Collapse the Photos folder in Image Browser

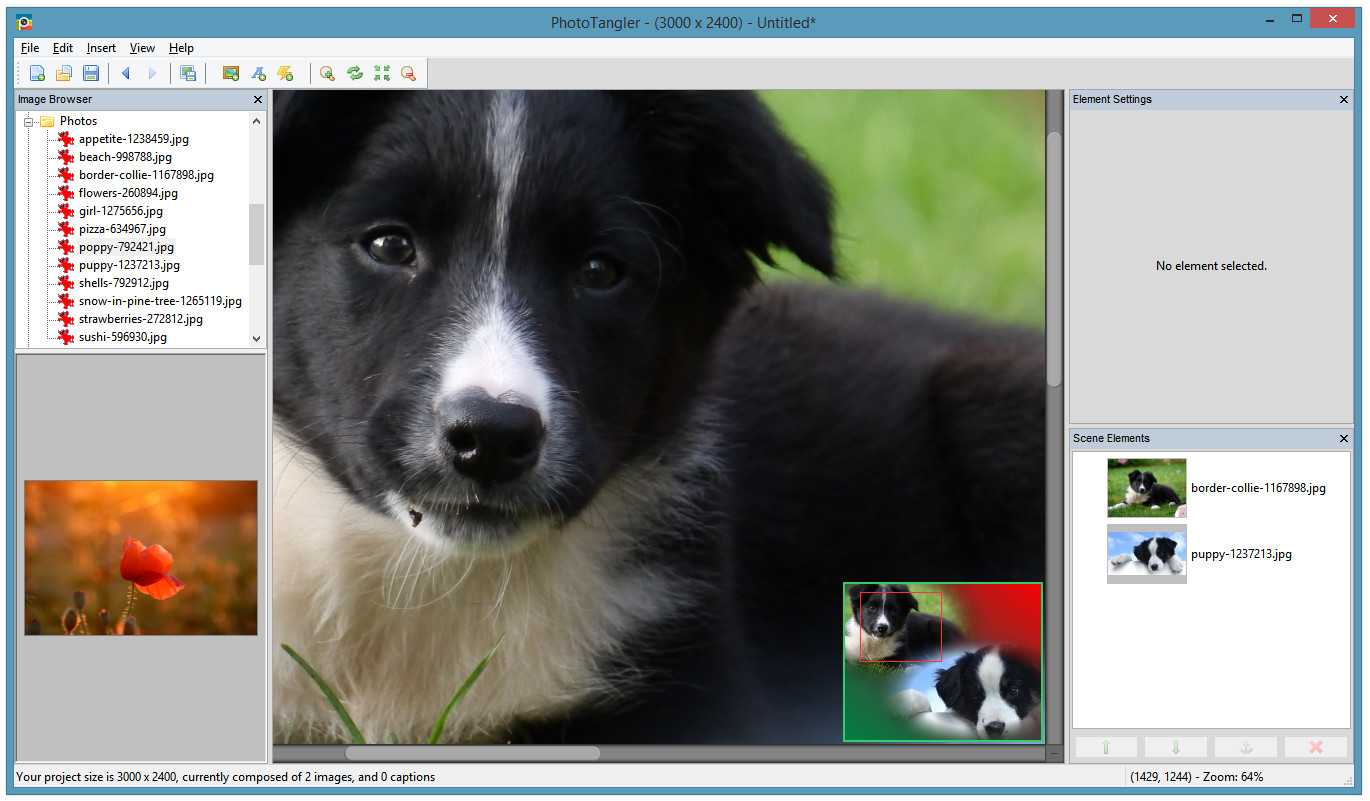pyautogui.click(x=27, y=120)
